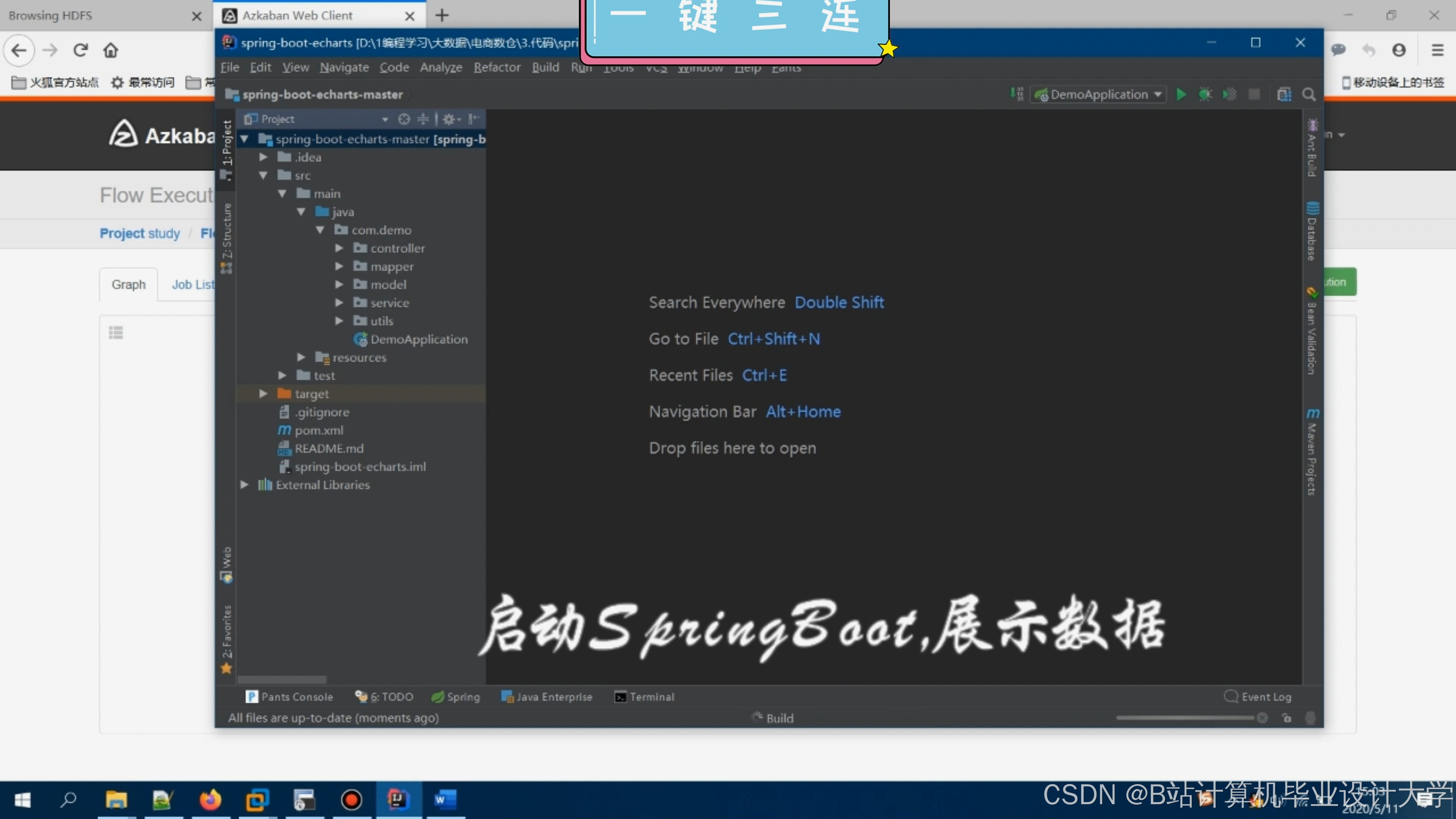
Task: Open IntelliJ IDEA from the taskbar
Action: tap(398, 799)
